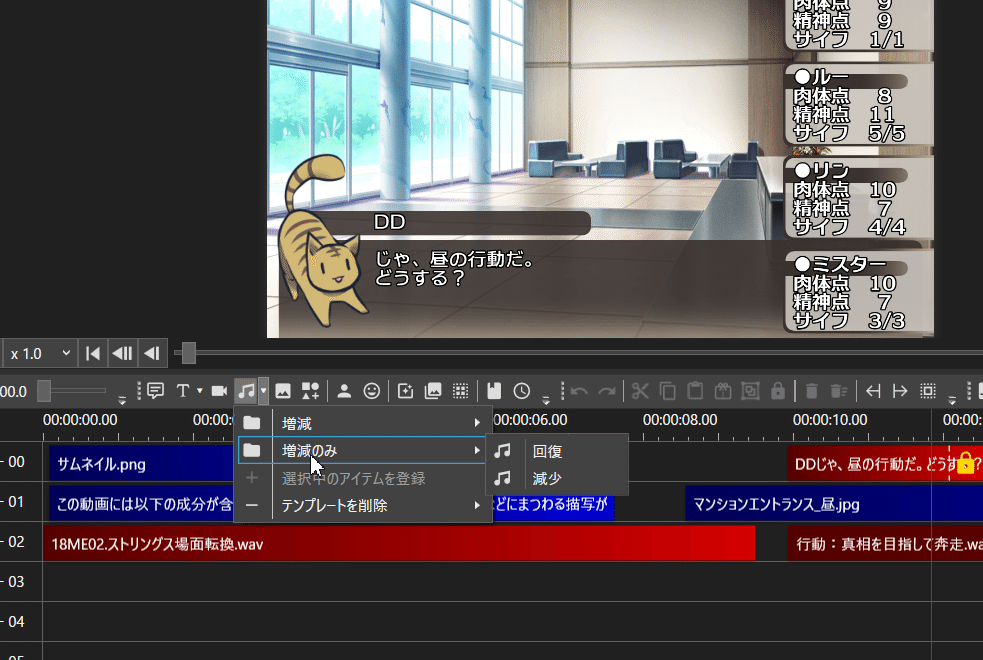
Task: Open overflow chevron after the timeline zoom slider
Action: pos(122,399)
